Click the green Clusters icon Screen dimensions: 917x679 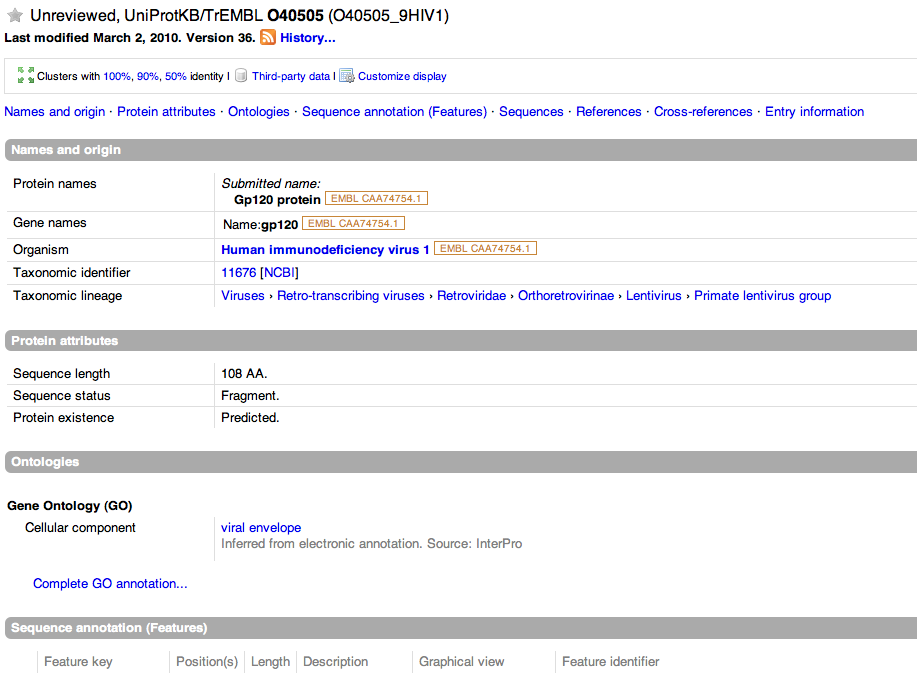coord(26,76)
